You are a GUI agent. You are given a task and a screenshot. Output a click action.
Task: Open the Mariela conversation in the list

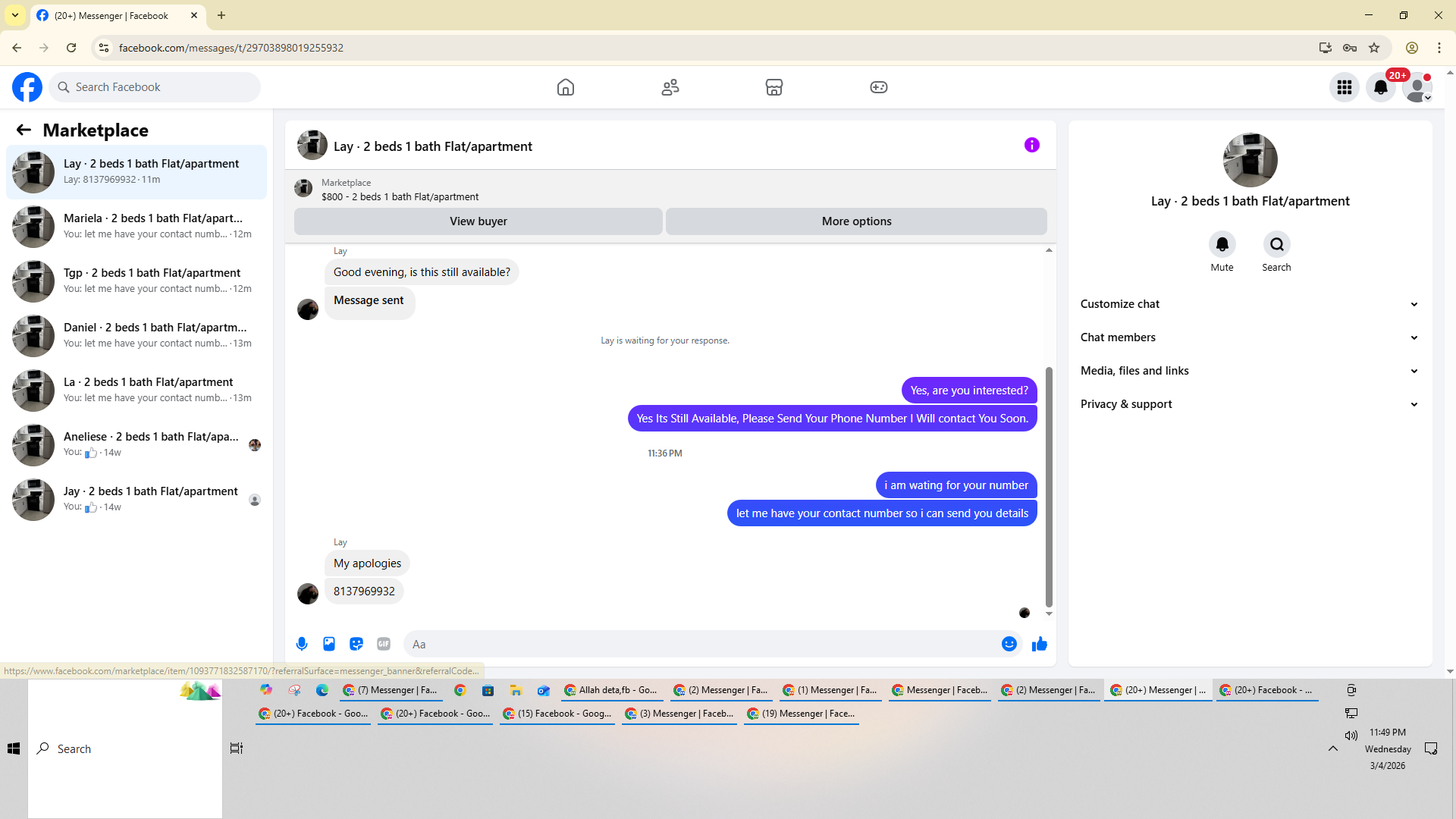[x=136, y=227]
